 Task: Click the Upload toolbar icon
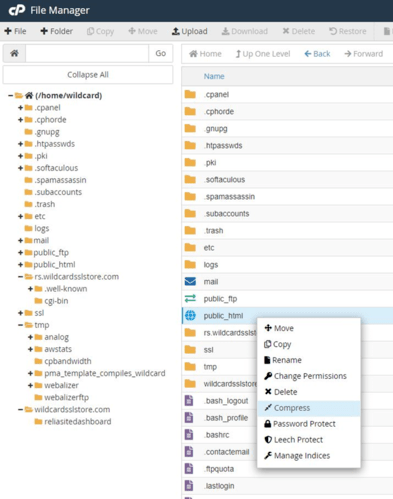[175, 31]
